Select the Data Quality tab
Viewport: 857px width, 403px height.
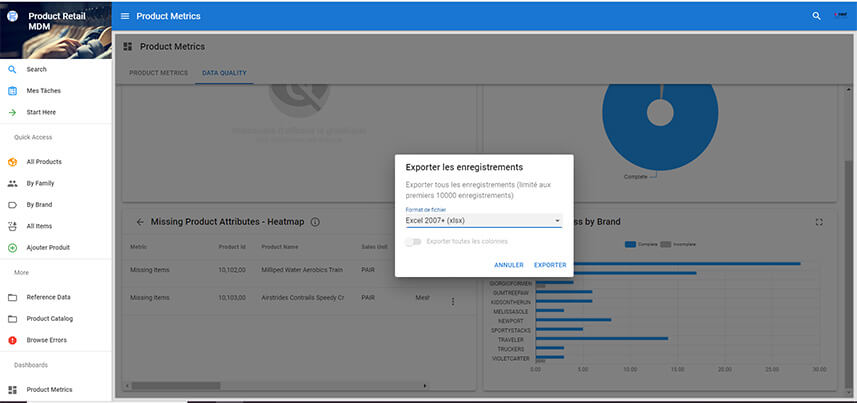224,73
